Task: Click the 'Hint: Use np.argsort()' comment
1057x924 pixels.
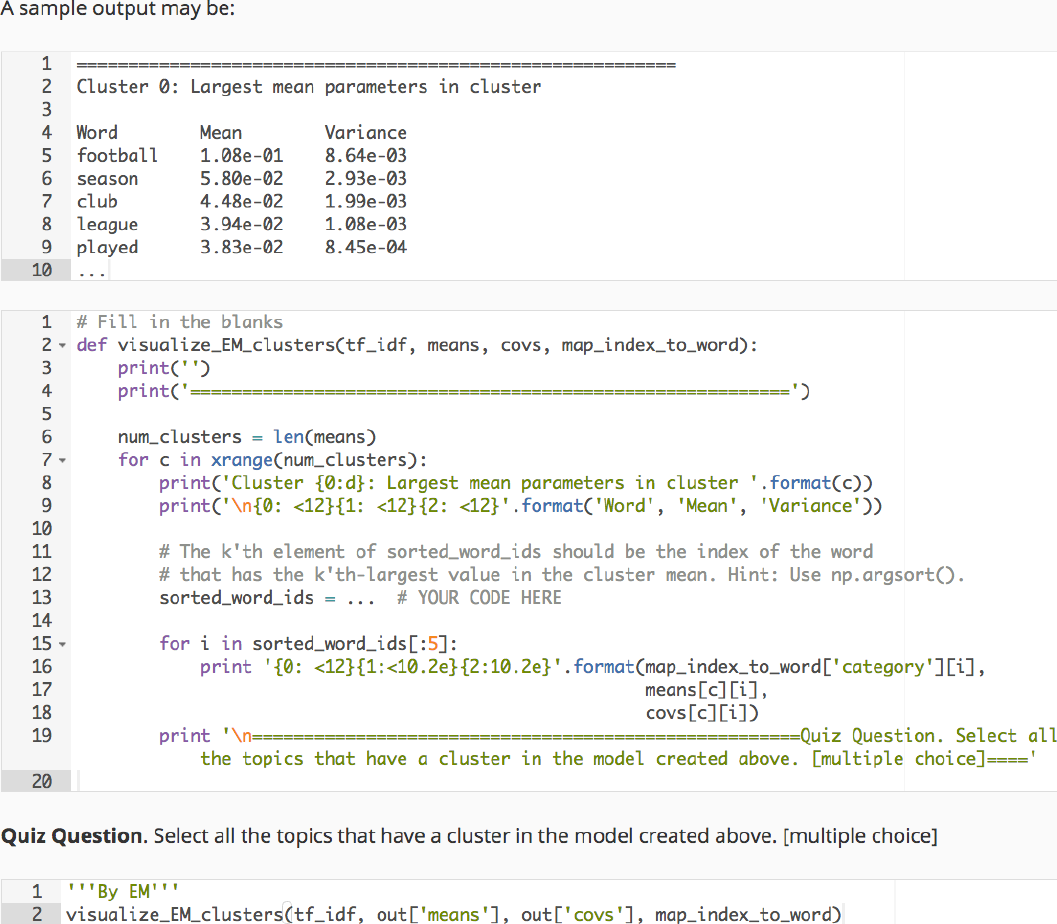Action: tap(846, 575)
